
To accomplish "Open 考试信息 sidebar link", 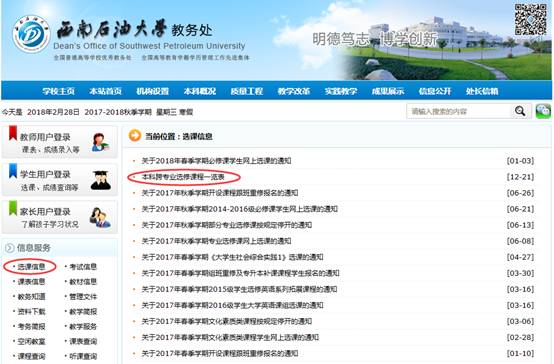I will (x=83, y=267).
